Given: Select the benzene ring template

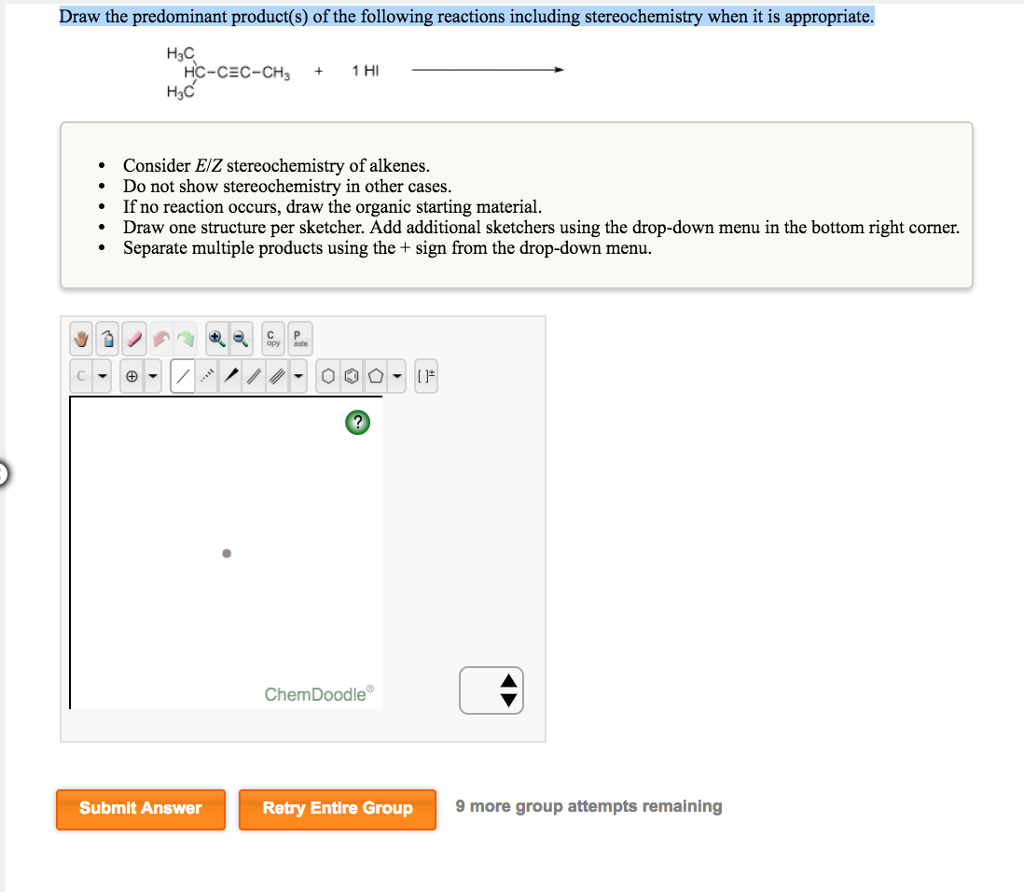Looking at the screenshot, I should pos(350,376).
